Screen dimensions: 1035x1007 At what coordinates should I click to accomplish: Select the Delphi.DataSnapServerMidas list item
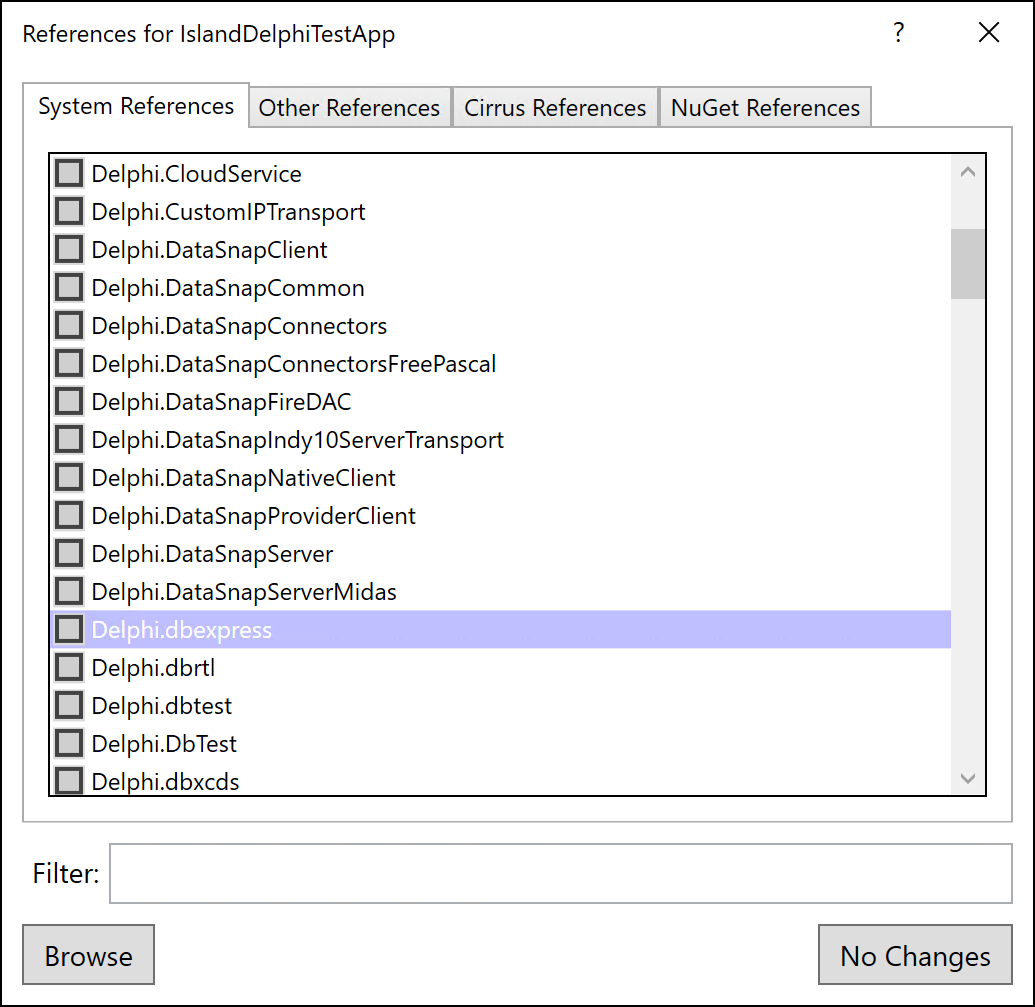pyautogui.click(x=501, y=592)
